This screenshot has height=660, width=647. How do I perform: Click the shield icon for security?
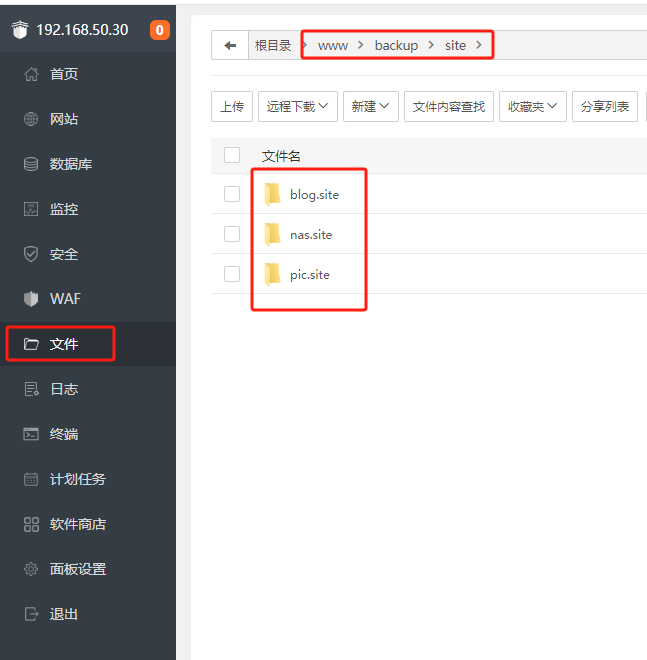pyautogui.click(x=31, y=254)
